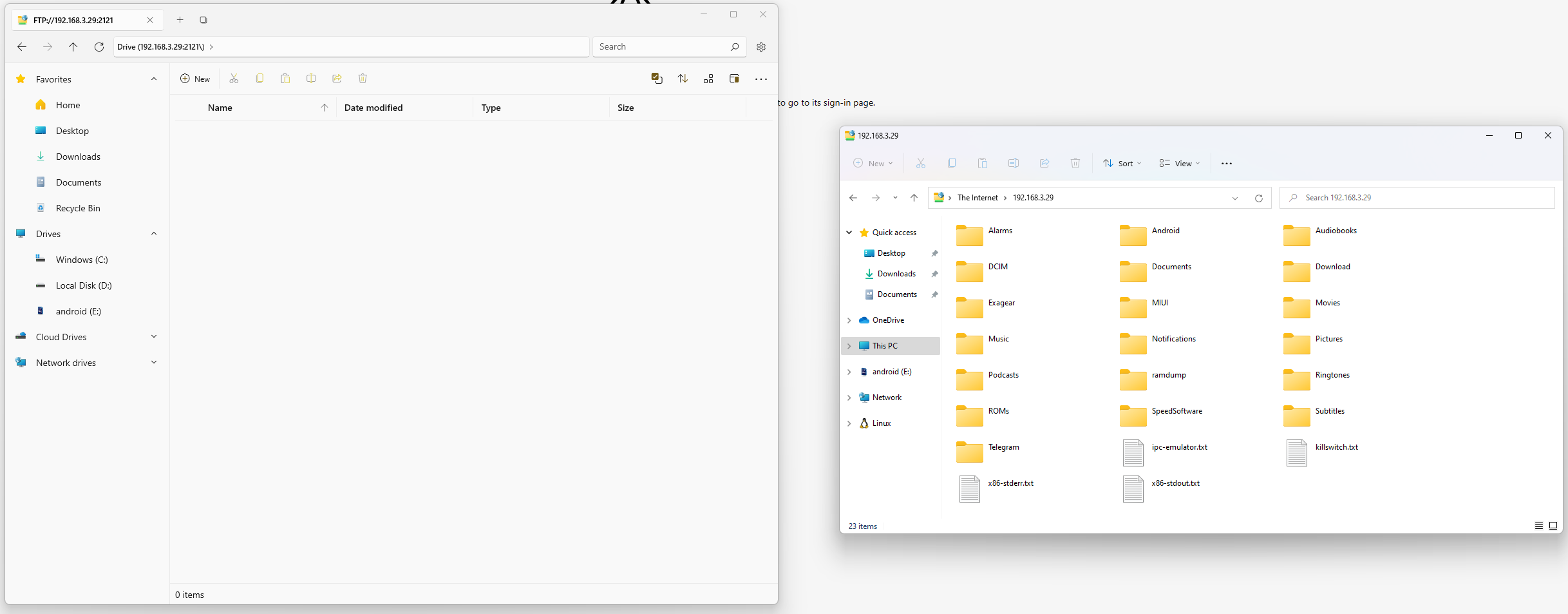The height and width of the screenshot is (614, 1568).
Task: Select the DCIM folder in Explorer
Action: point(983,271)
